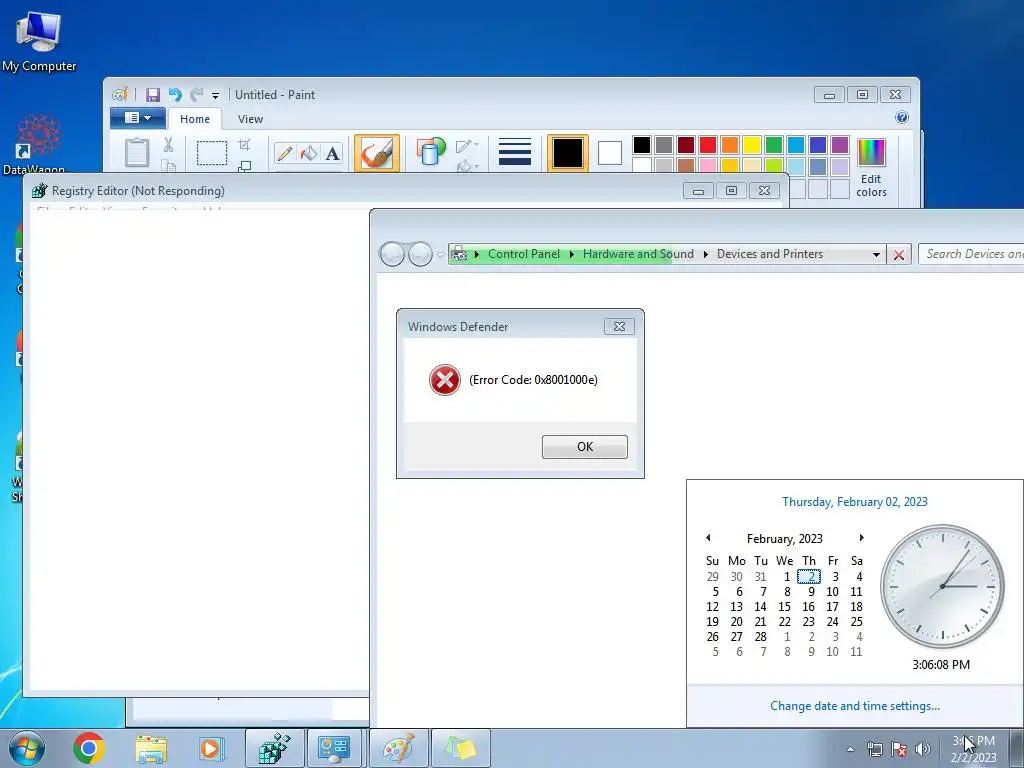Select the rectangular Select tool in Paint
Screen dimensions: 1024x768
pos(212,153)
